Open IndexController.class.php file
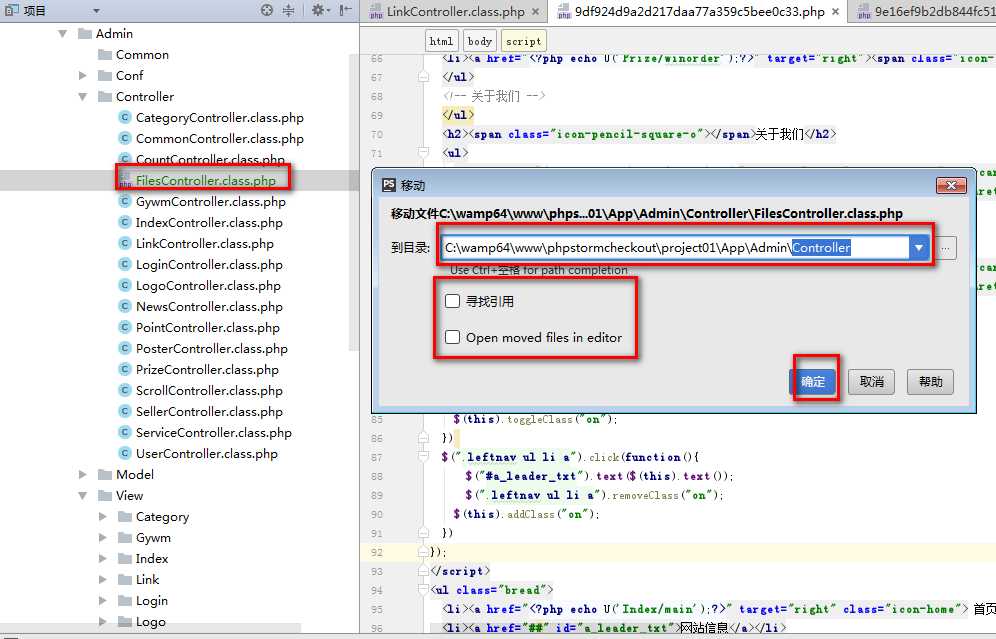The width and height of the screenshot is (996, 639). click(201, 222)
